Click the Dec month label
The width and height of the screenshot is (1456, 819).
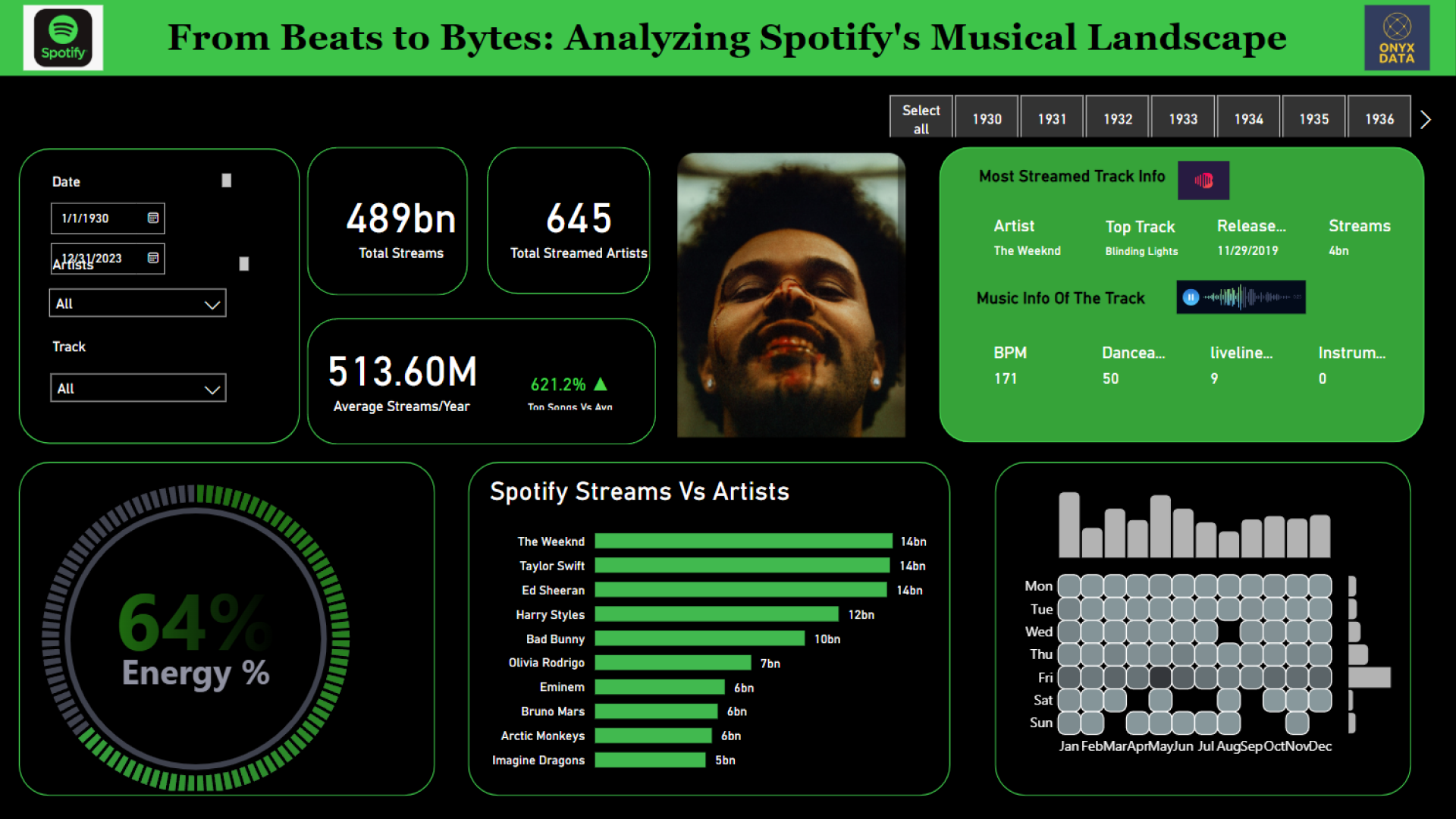pos(1320,746)
